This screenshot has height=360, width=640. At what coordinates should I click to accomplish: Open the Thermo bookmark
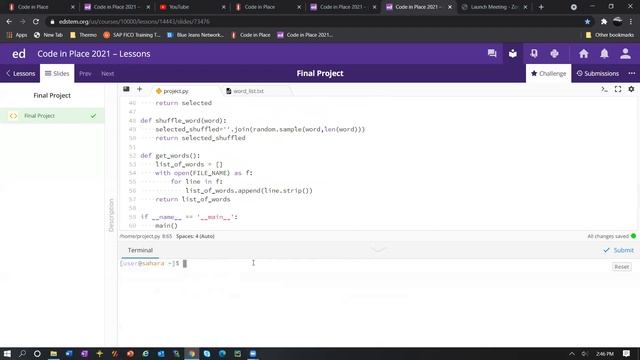pos(83,35)
